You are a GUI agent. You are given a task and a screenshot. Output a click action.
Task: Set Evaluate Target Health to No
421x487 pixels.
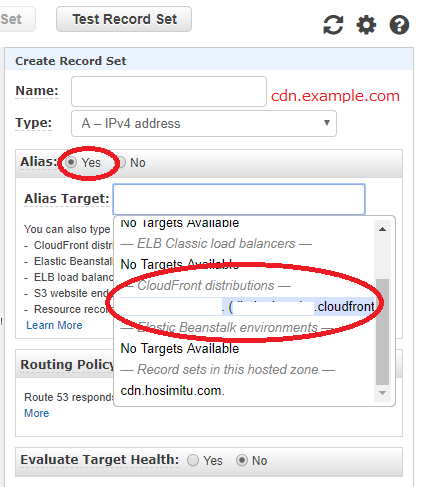(x=242, y=460)
